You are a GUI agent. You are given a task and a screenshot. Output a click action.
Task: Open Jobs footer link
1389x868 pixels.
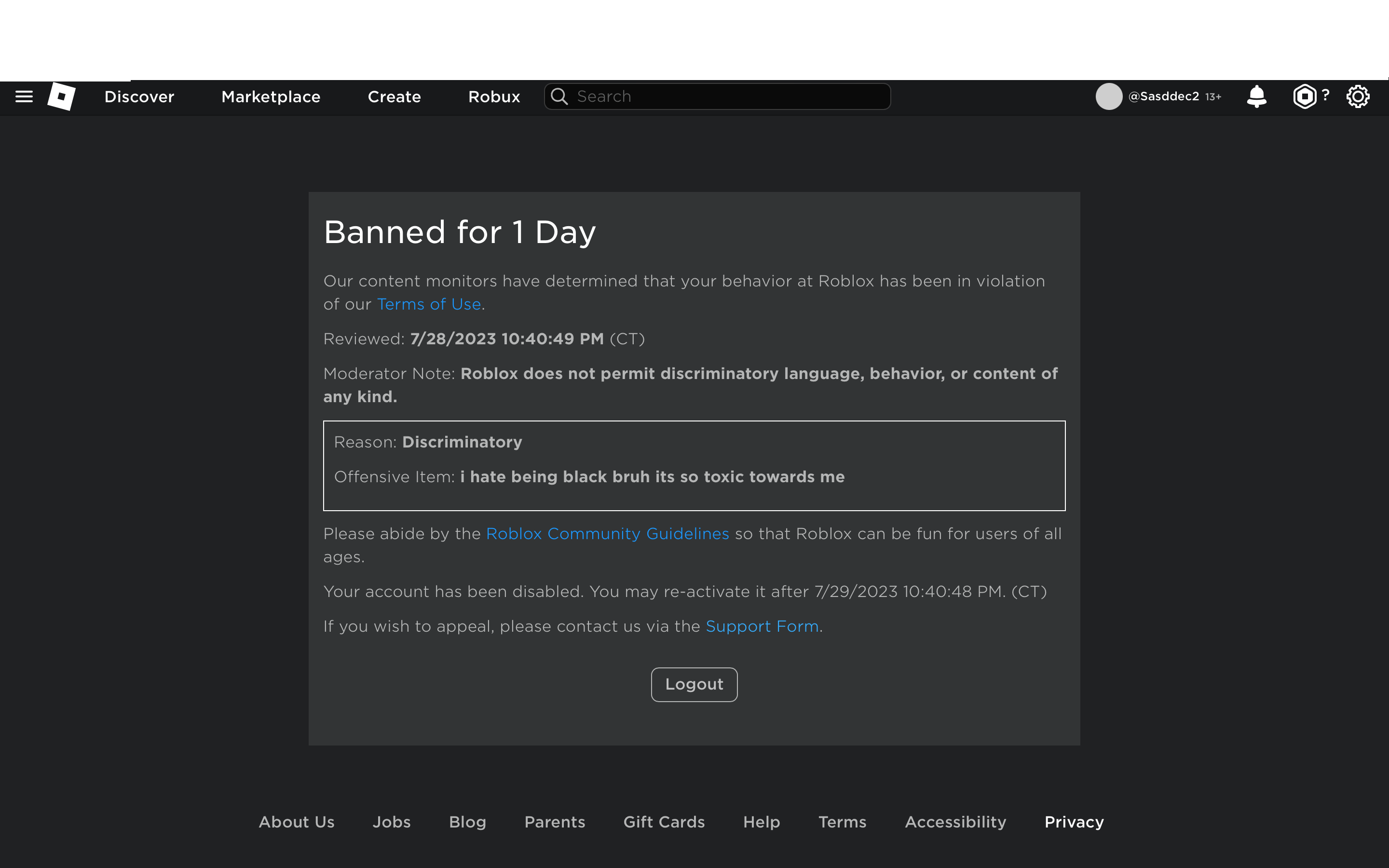click(392, 822)
